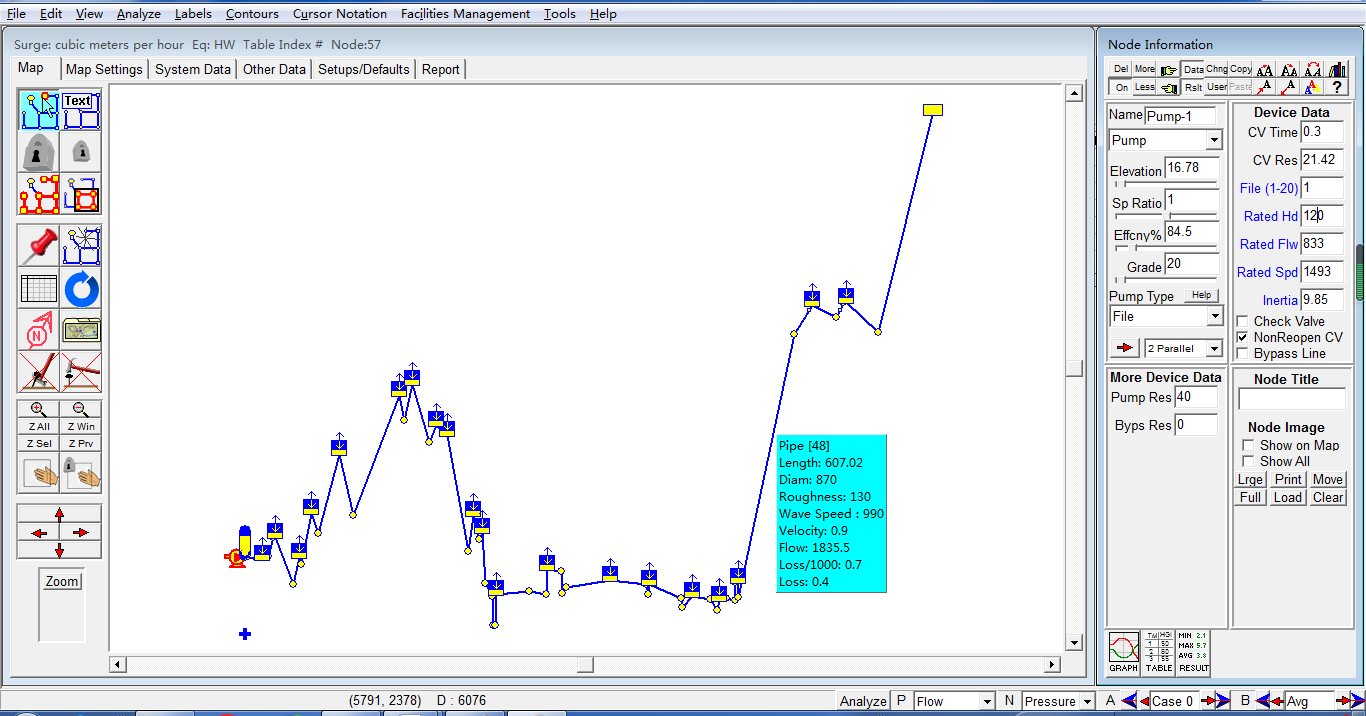Toggle the Data view button
Screen dimensions: 1366x716
click(x=1193, y=69)
